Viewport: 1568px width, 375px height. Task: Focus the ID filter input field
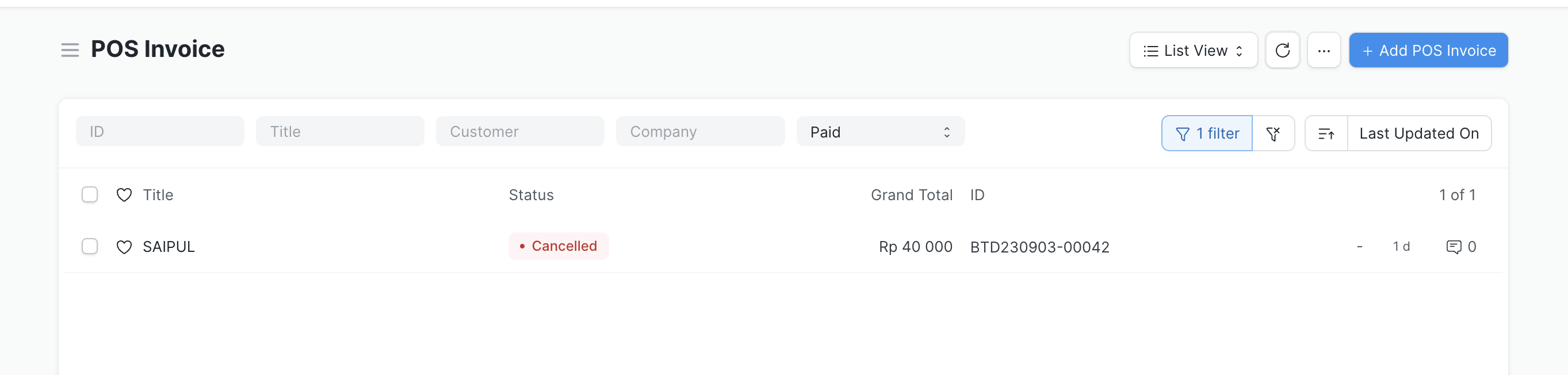pos(160,132)
